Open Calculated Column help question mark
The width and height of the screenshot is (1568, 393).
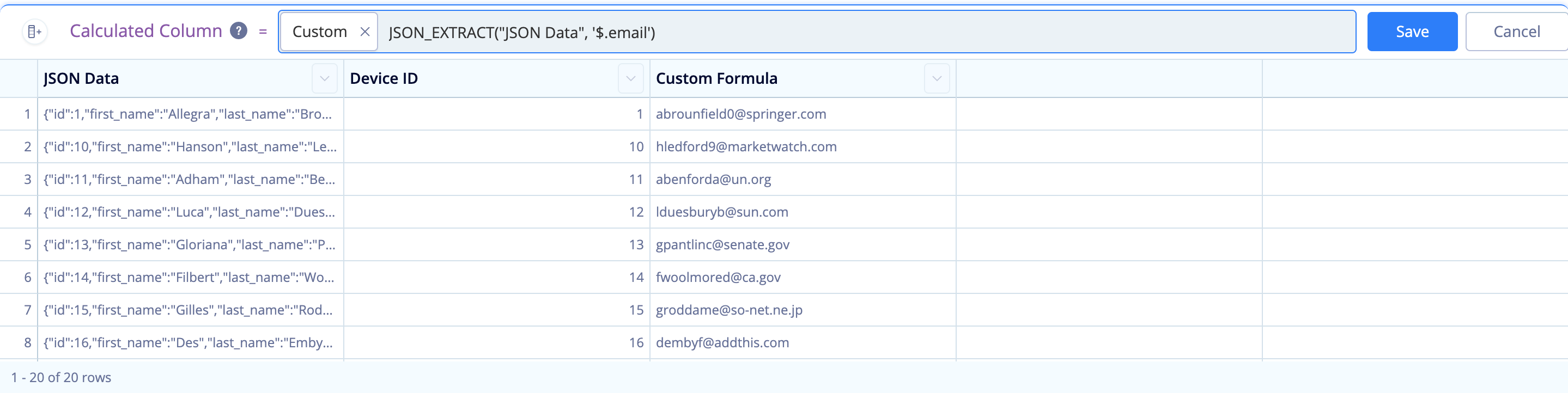tap(239, 30)
